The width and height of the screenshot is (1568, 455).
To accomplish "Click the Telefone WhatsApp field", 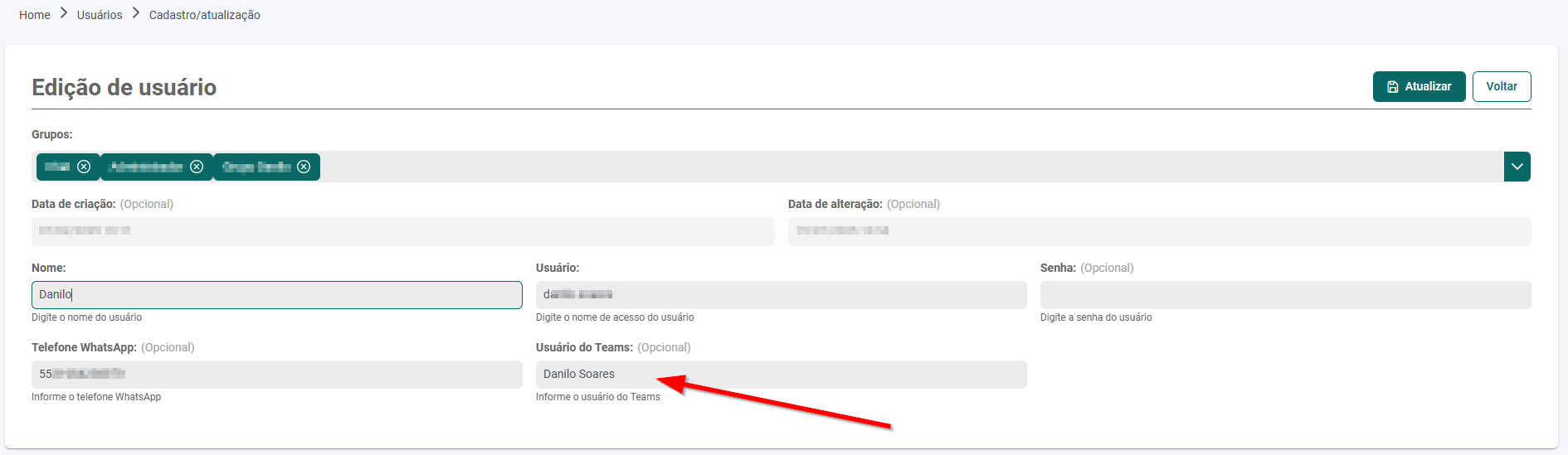I will point(276,375).
